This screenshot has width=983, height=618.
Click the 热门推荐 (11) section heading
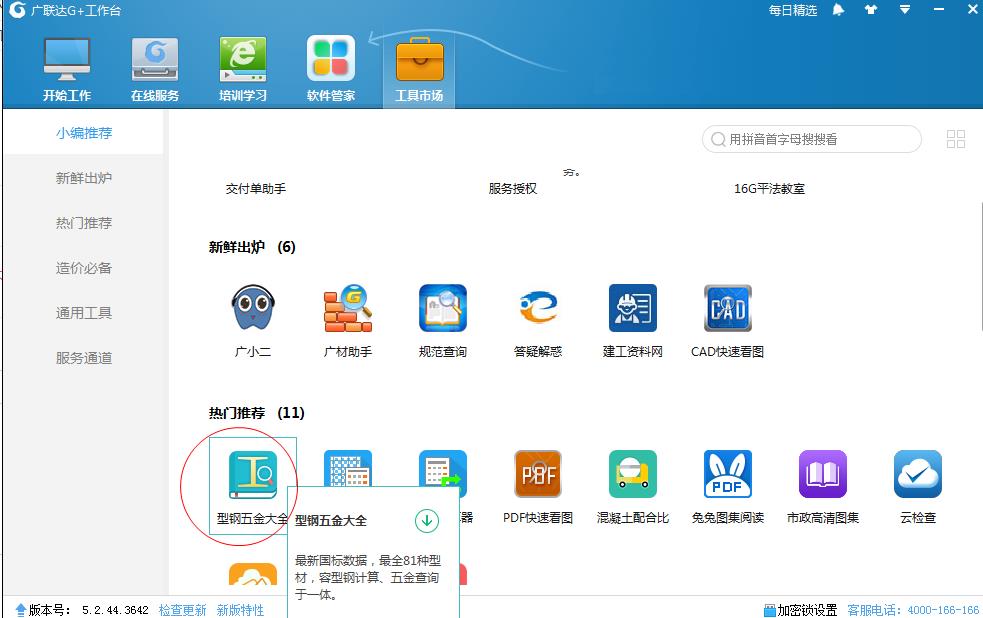tap(256, 413)
